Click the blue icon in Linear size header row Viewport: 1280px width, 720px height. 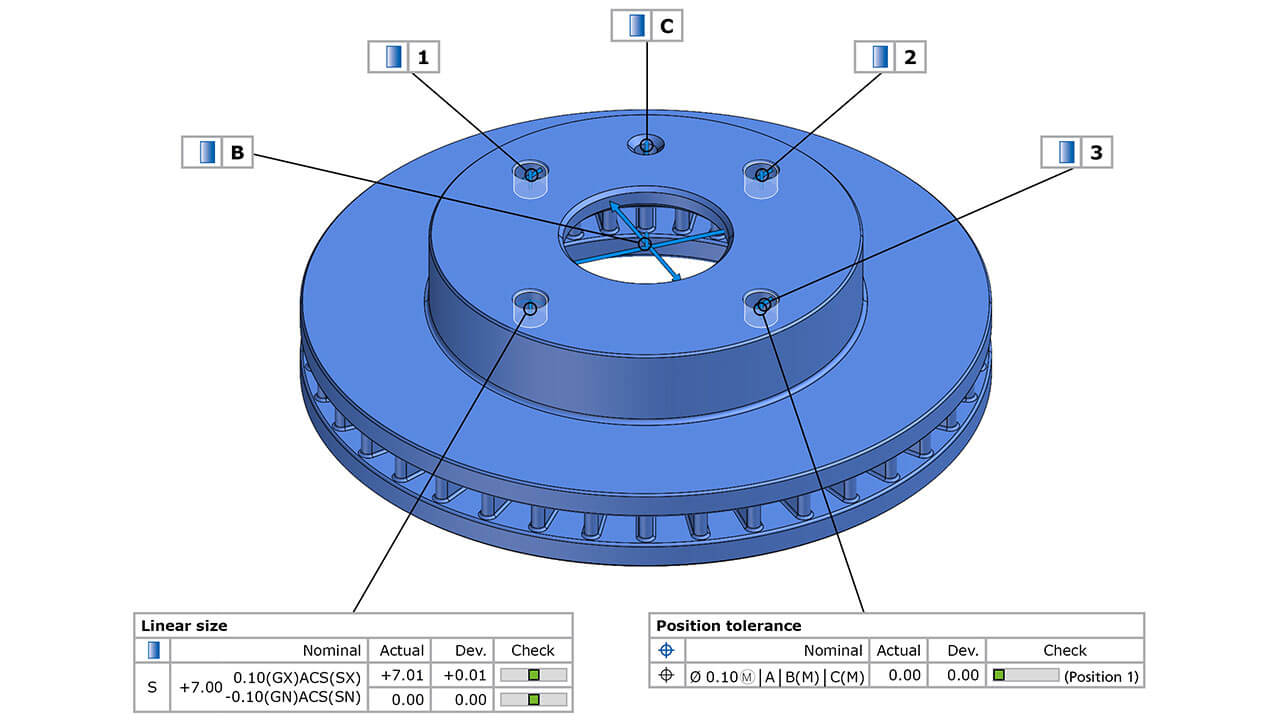[x=153, y=650]
